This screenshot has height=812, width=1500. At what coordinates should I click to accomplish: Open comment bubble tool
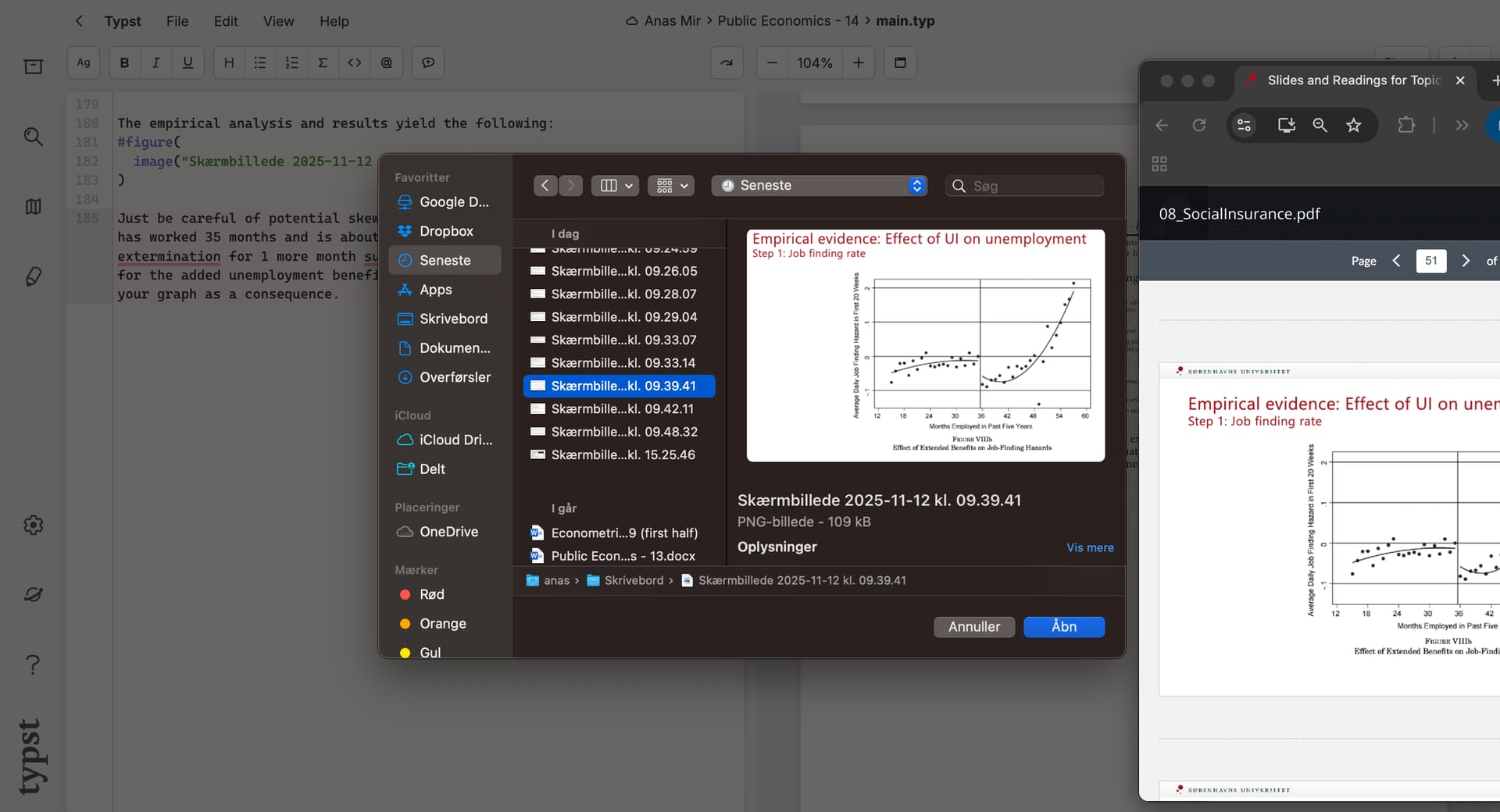tap(428, 62)
